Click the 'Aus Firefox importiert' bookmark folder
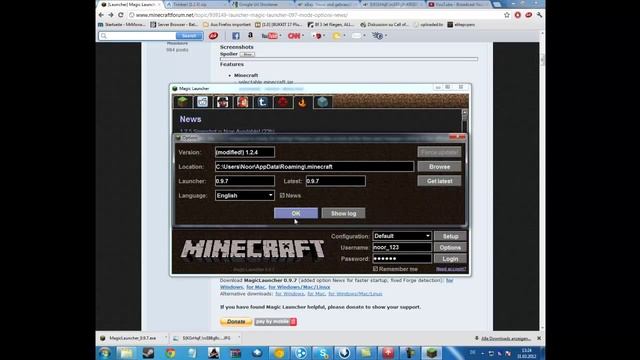The image size is (640, 360). pyautogui.click(x=227, y=24)
